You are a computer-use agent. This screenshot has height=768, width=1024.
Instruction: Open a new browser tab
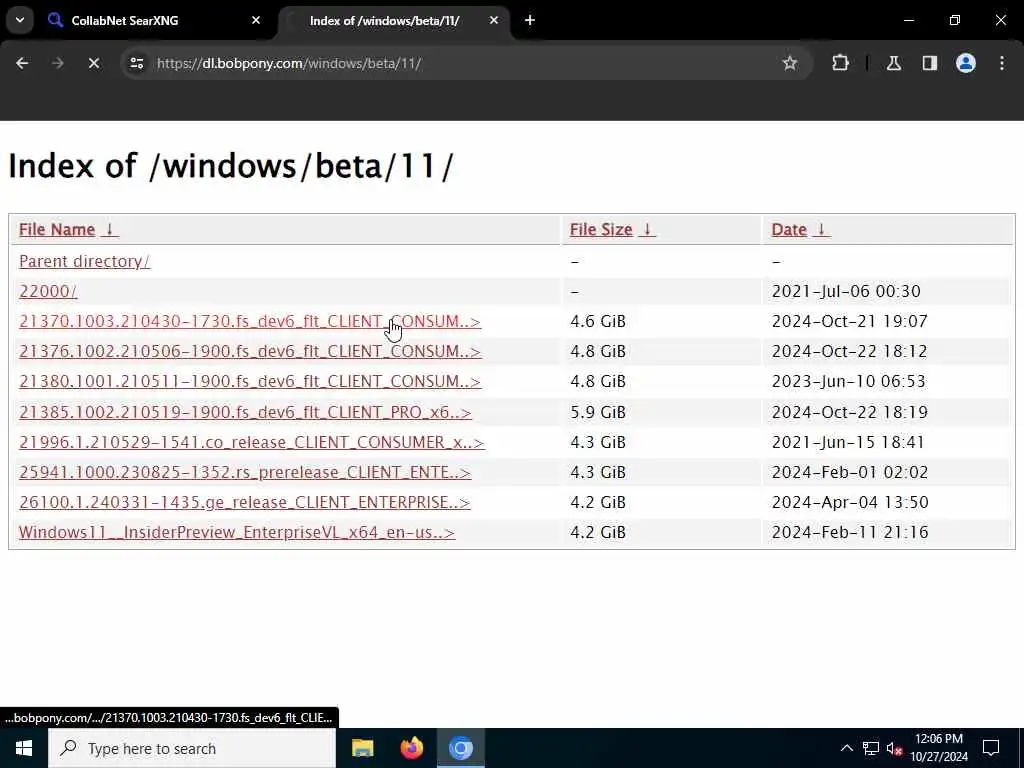click(x=530, y=20)
